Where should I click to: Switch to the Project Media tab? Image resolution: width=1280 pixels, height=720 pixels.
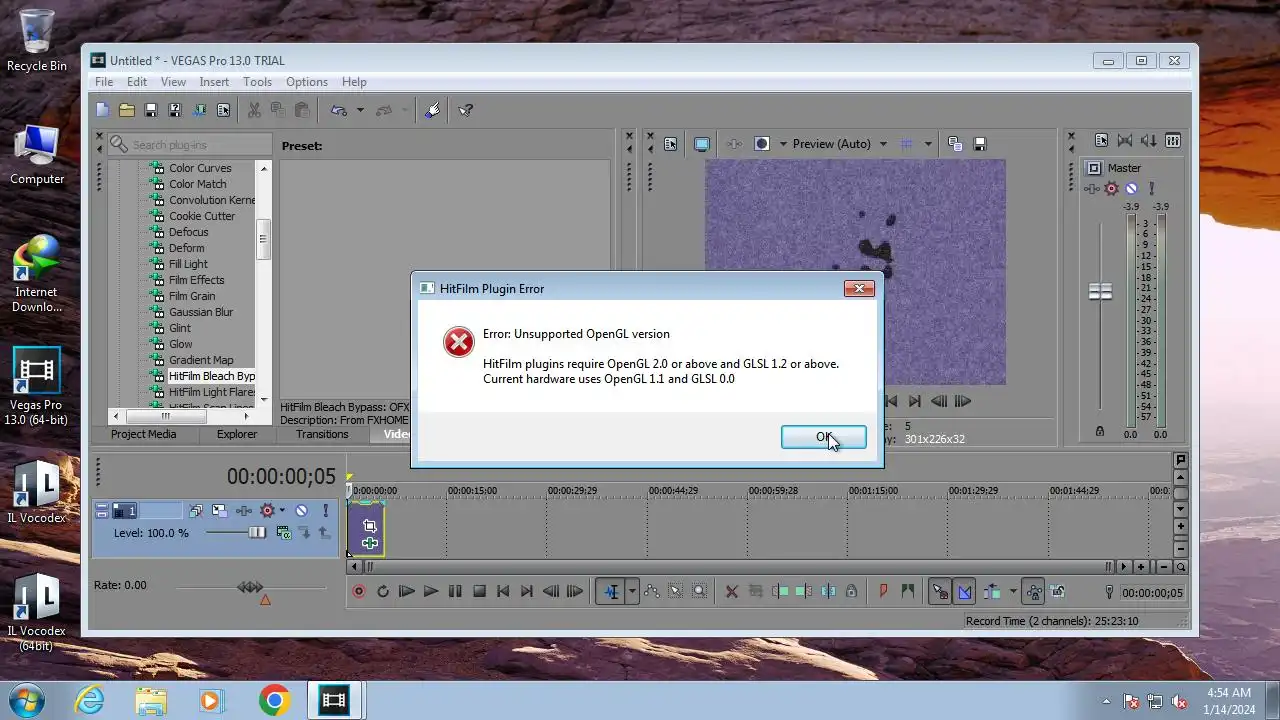coord(143,434)
